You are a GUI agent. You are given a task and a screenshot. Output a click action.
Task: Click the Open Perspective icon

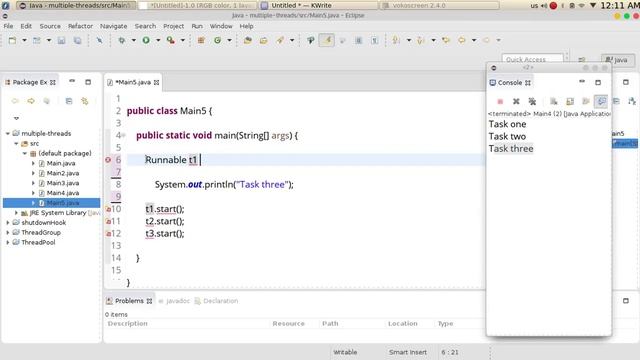pyautogui.click(x=582, y=60)
